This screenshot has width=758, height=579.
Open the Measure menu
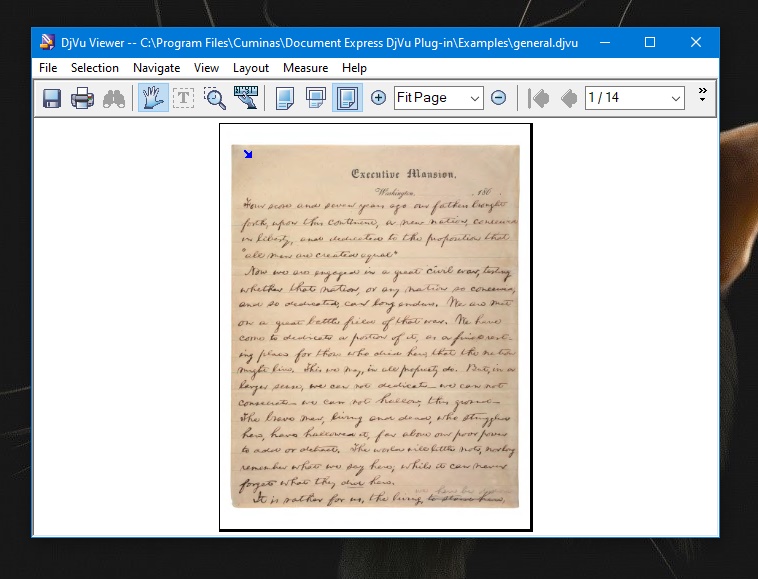306,68
